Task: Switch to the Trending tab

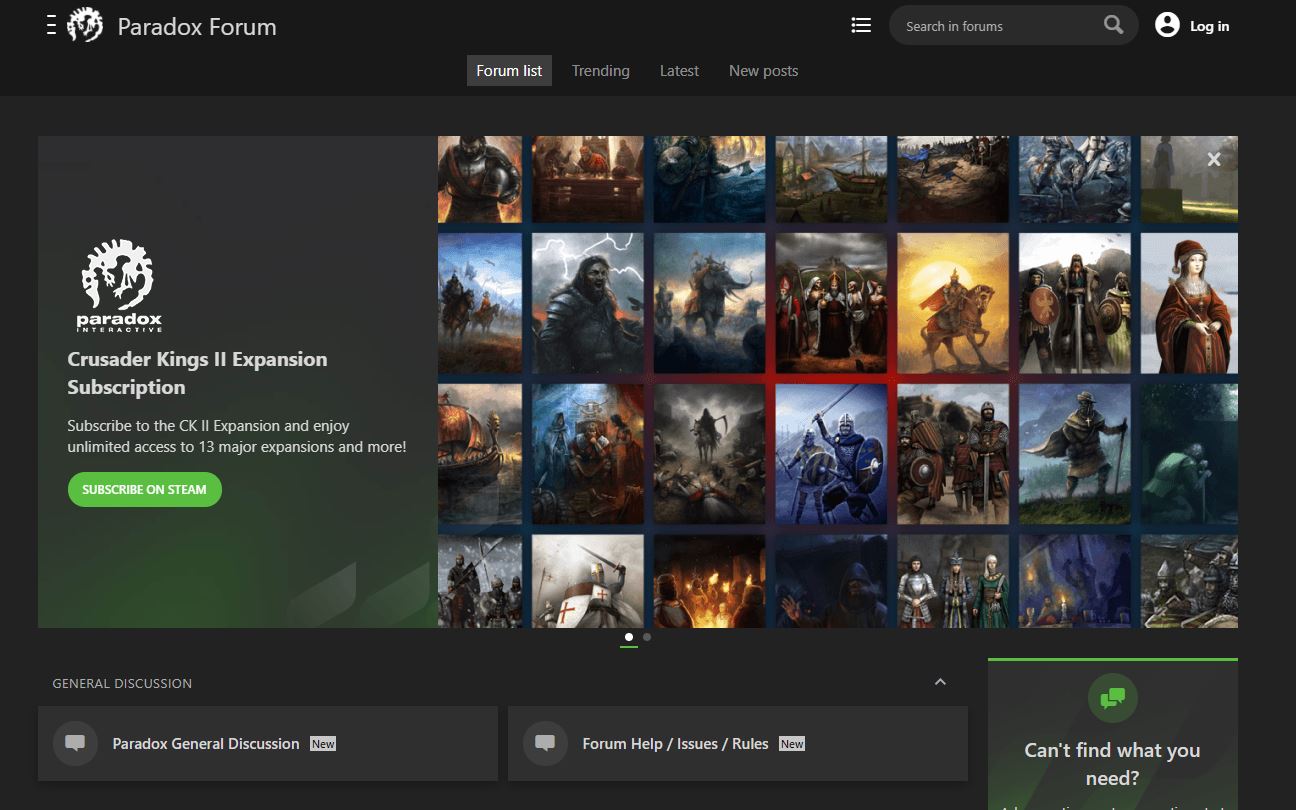Action: tap(600, 71)
